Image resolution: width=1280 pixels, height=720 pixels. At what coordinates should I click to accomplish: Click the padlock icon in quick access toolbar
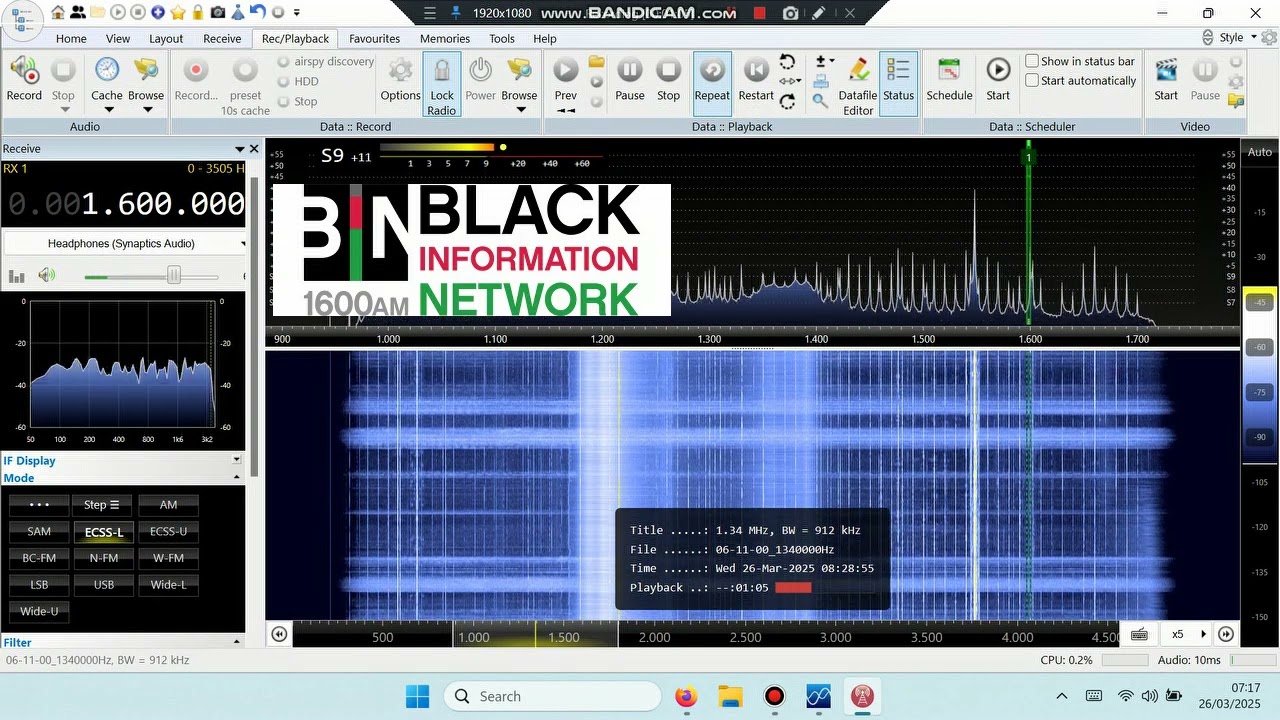pos(199,13)
